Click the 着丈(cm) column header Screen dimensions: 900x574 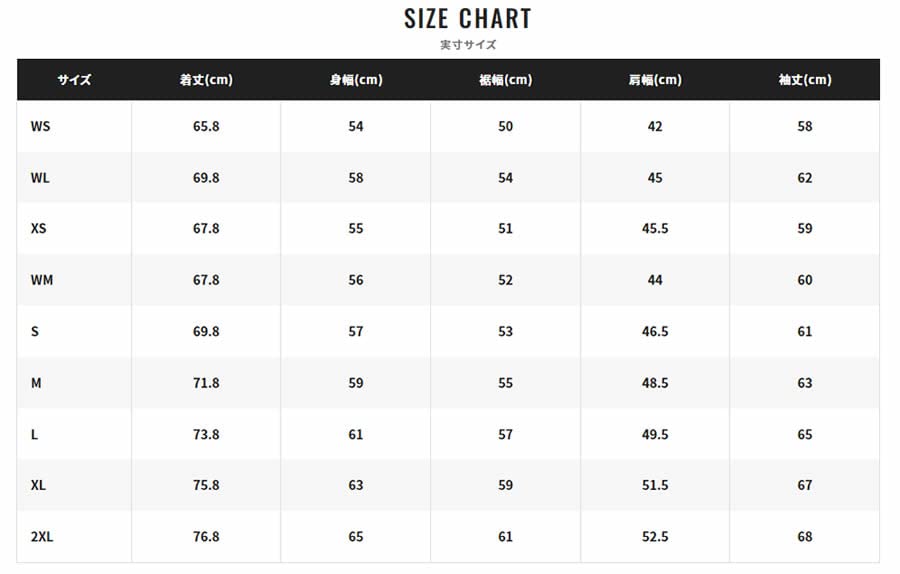pyautogui.click(x=206, y=80)
